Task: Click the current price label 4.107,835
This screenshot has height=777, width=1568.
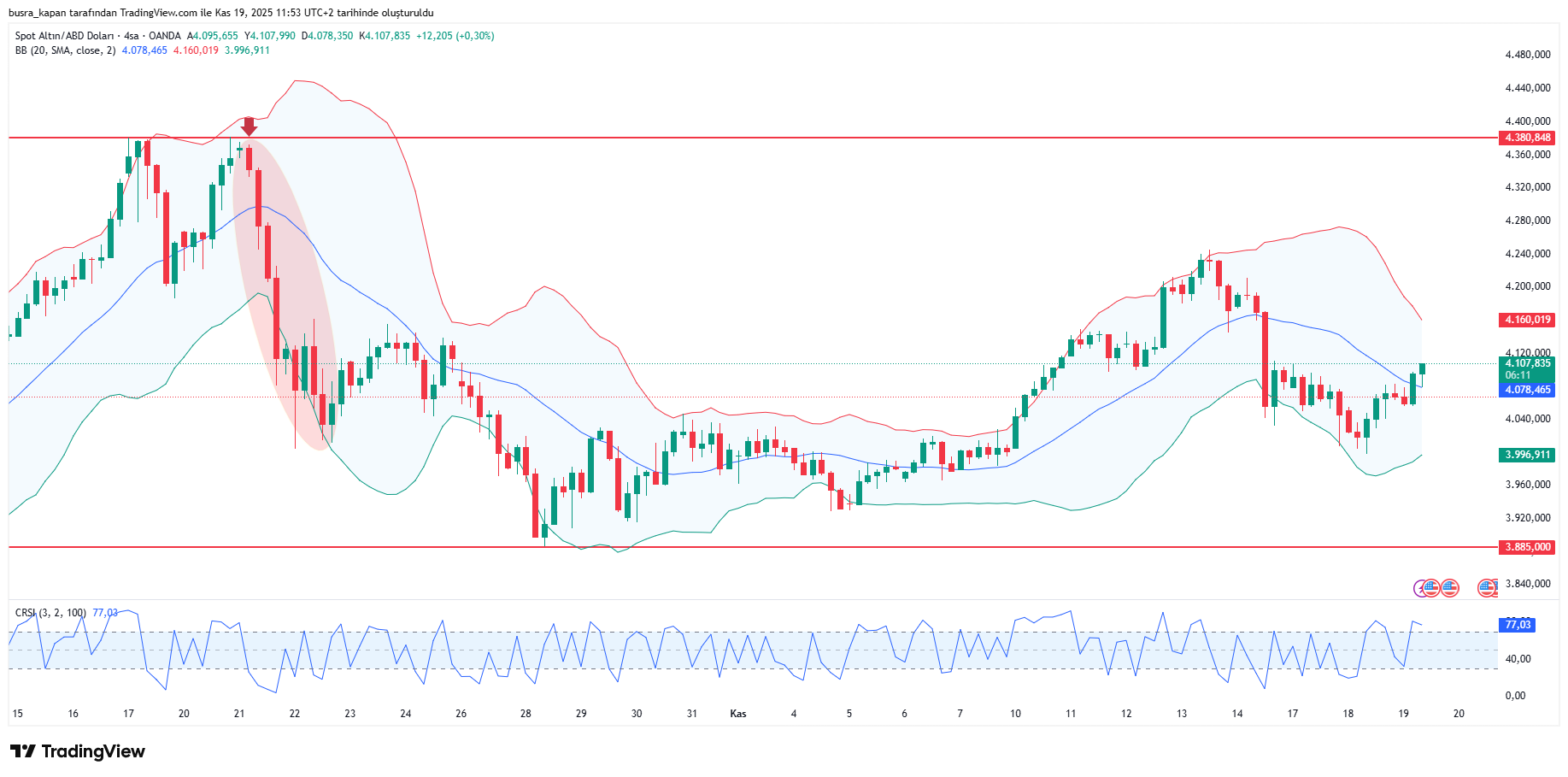Action: [x=1527, y=363]
